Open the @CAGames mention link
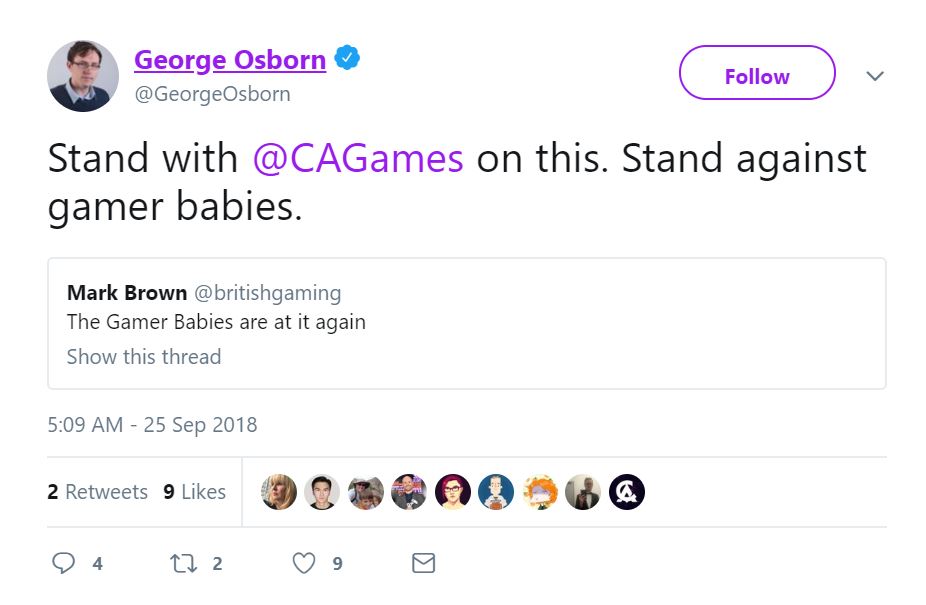926x605 pixels. [x=358, y=159]
